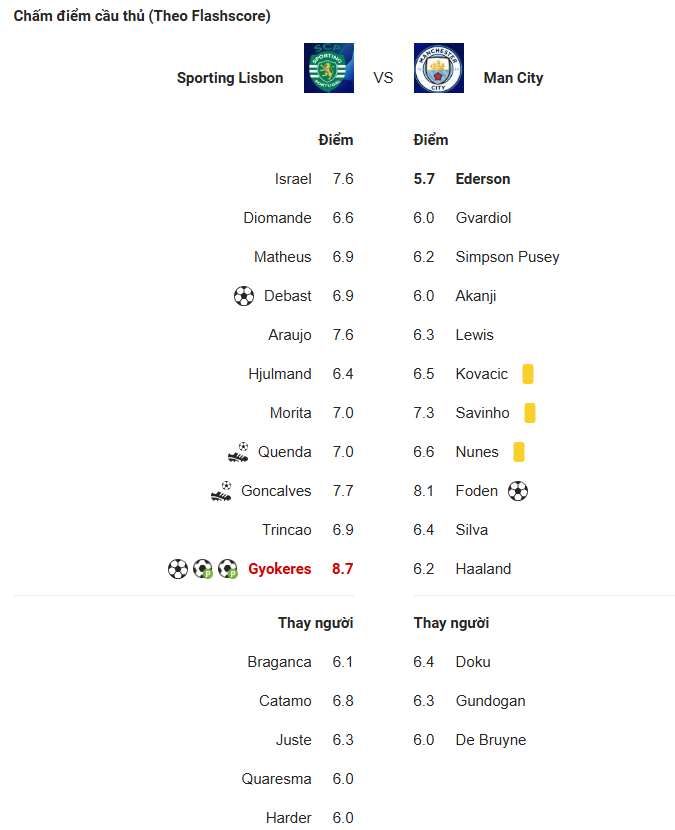Click the goal ball icon beside Debast
The height and width of the screenshot is (830, 675).
244,296
